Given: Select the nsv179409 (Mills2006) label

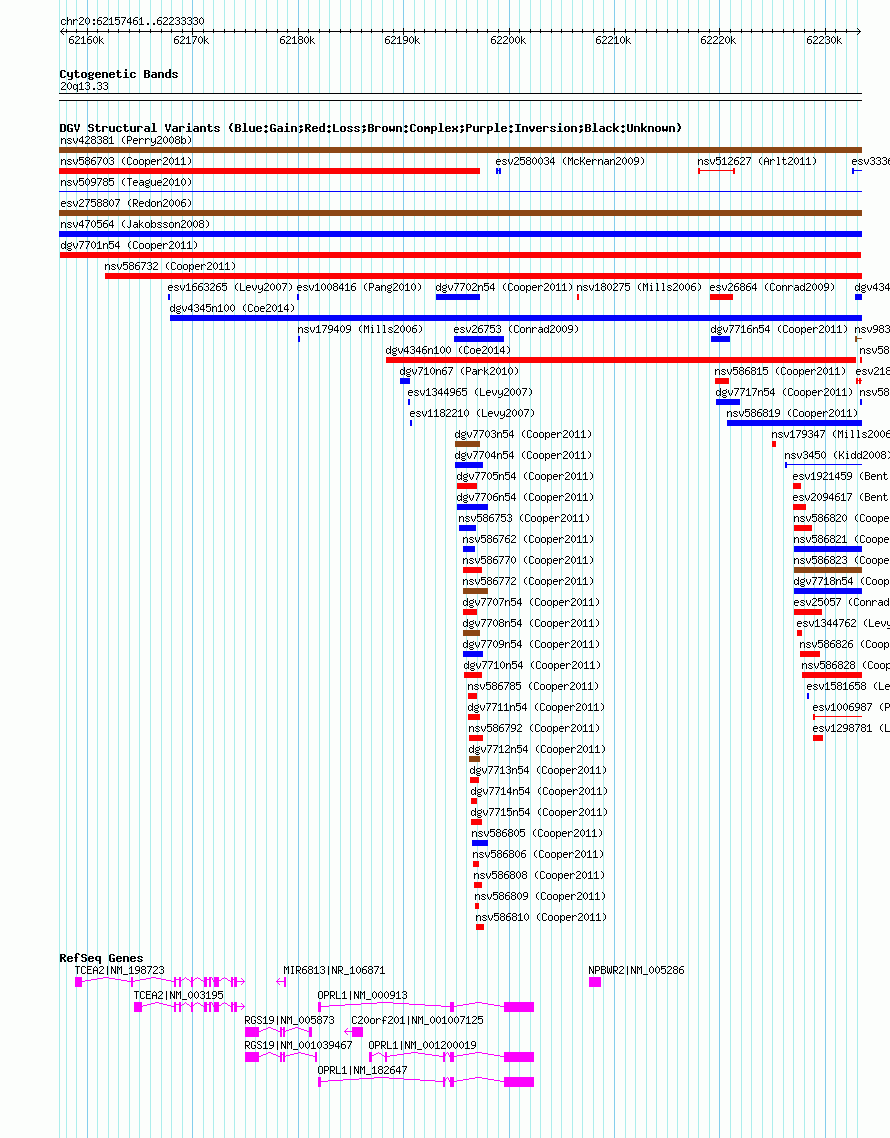Looking at the screenshot, I should [360, 329].
